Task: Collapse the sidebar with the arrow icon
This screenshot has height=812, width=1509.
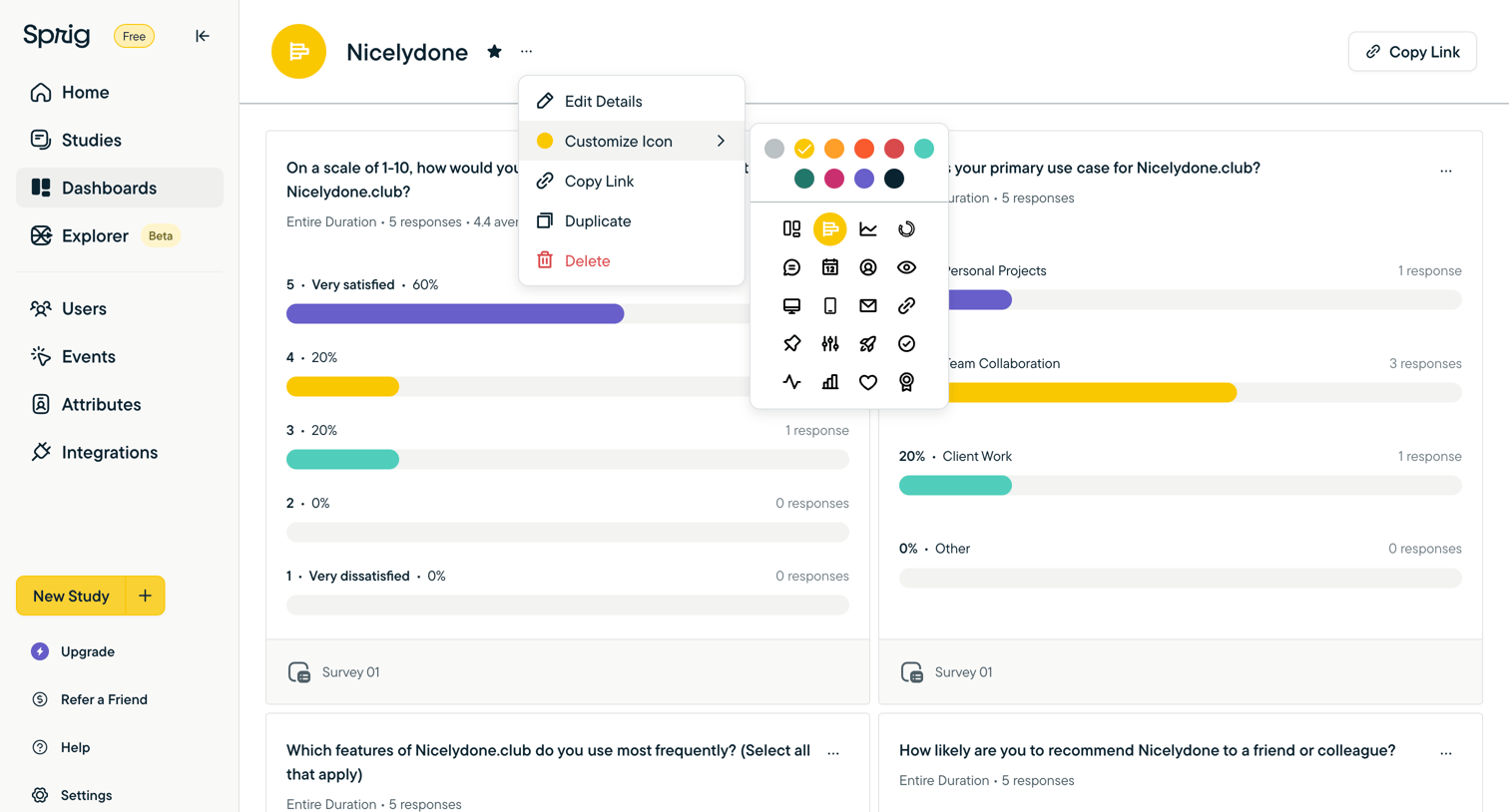Action: [x=203, y=36]
